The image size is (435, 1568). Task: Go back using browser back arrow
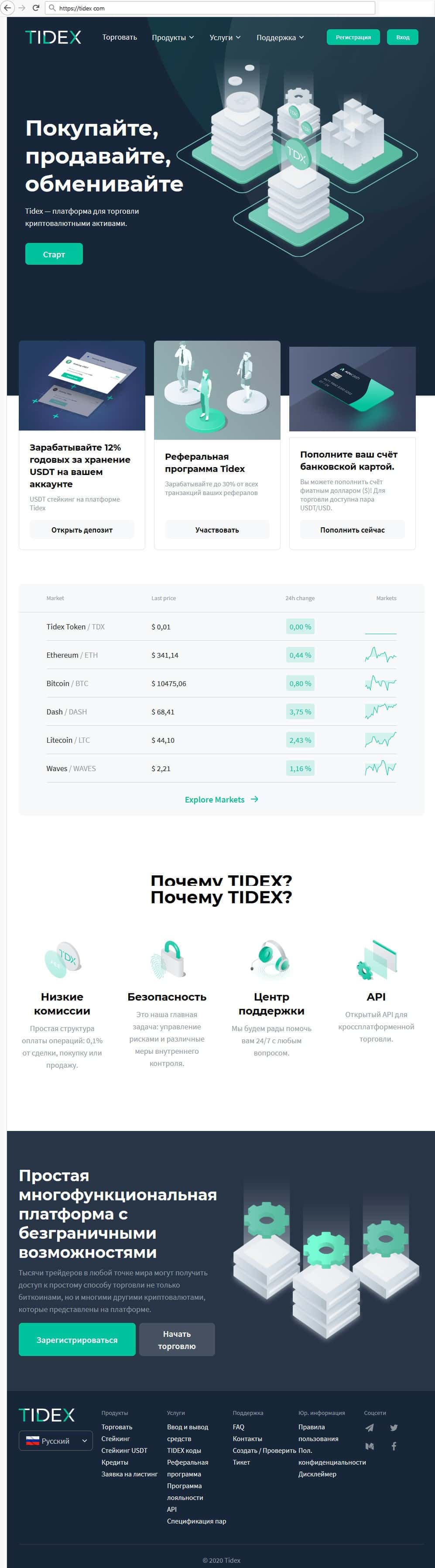tap(8, 8)
